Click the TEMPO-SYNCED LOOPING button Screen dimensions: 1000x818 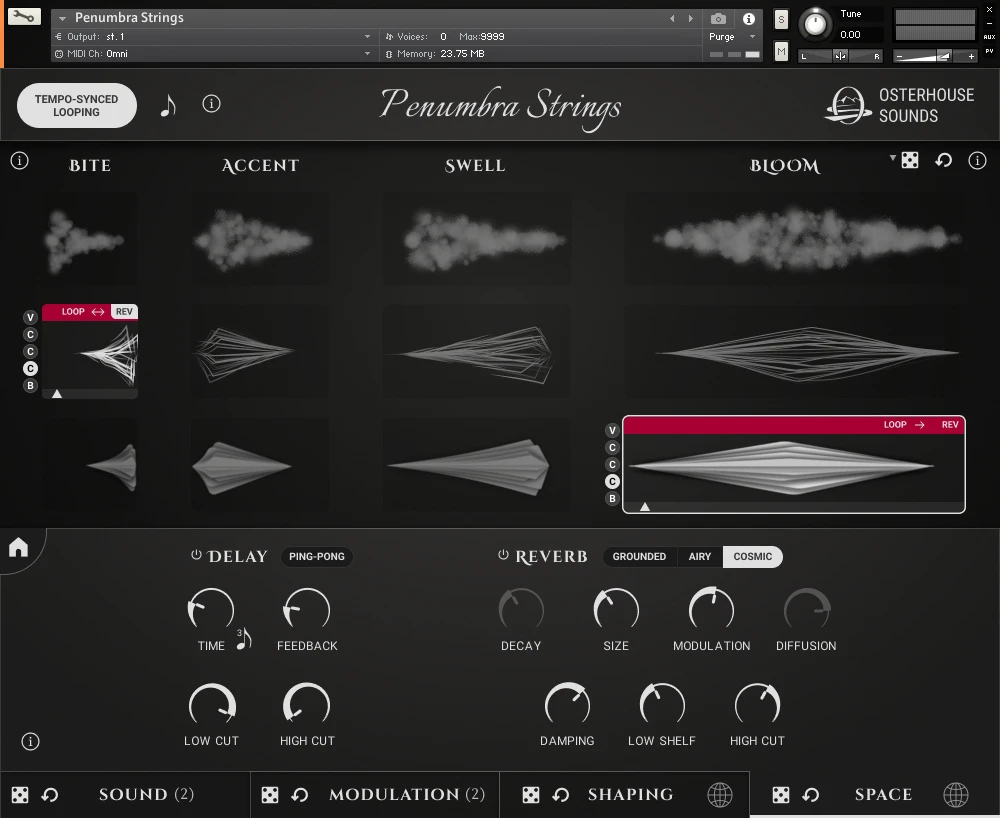(x=77, y=106)
